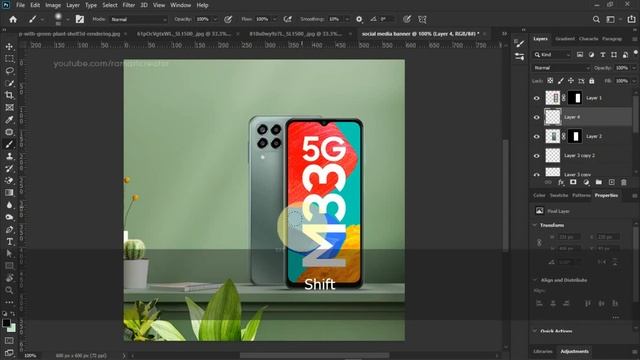Select the Frame tool

click(x=9, y=107)
